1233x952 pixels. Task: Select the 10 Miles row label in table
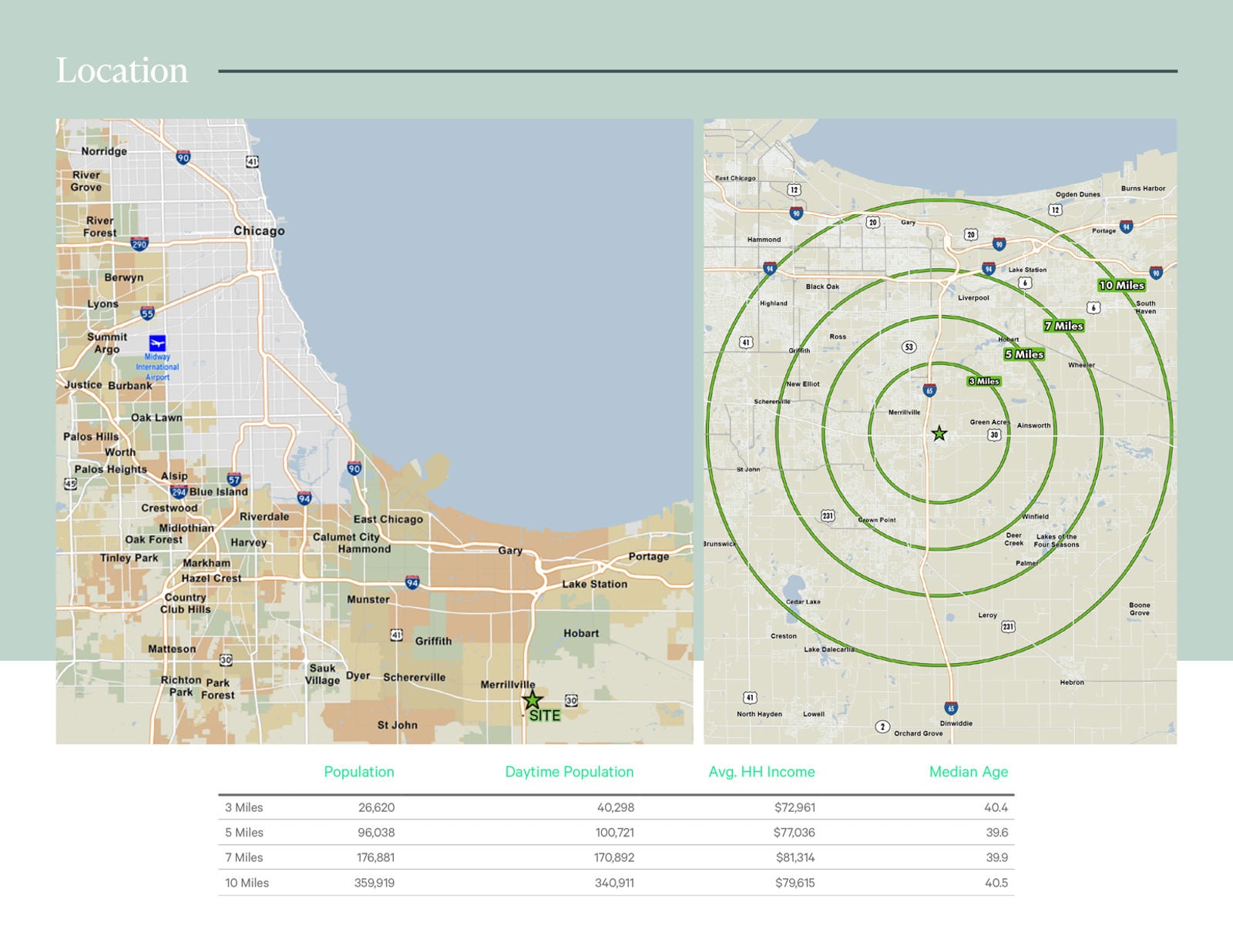click(x=247, y=883)
